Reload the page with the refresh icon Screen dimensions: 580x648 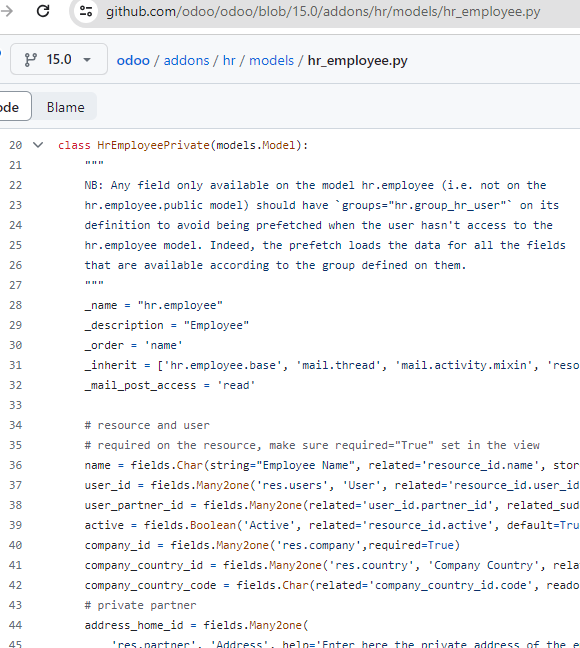click(x=43, y=11)
